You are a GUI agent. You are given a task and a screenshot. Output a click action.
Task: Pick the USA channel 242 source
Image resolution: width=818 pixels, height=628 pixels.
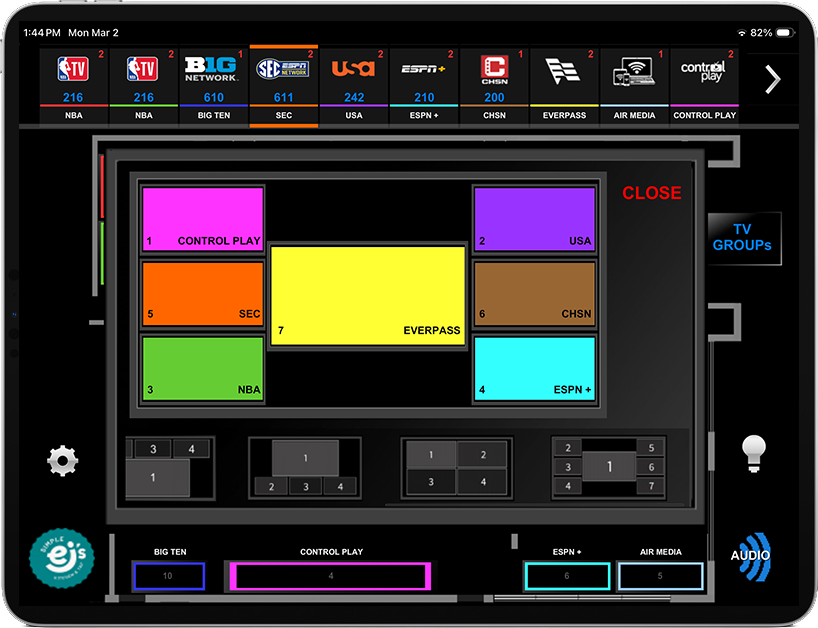354,86
